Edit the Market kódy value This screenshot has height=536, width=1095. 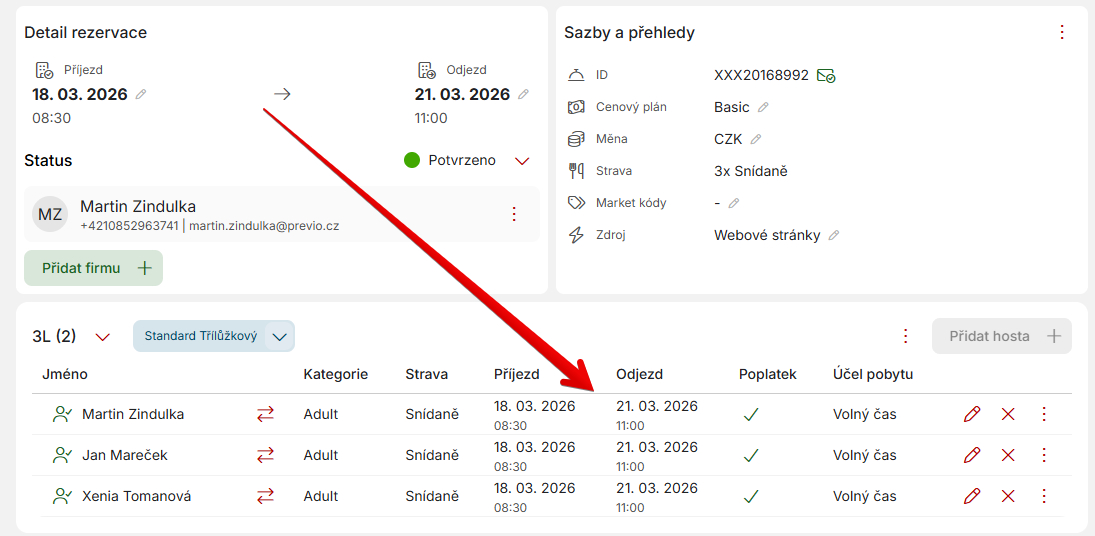coord(734,203)
